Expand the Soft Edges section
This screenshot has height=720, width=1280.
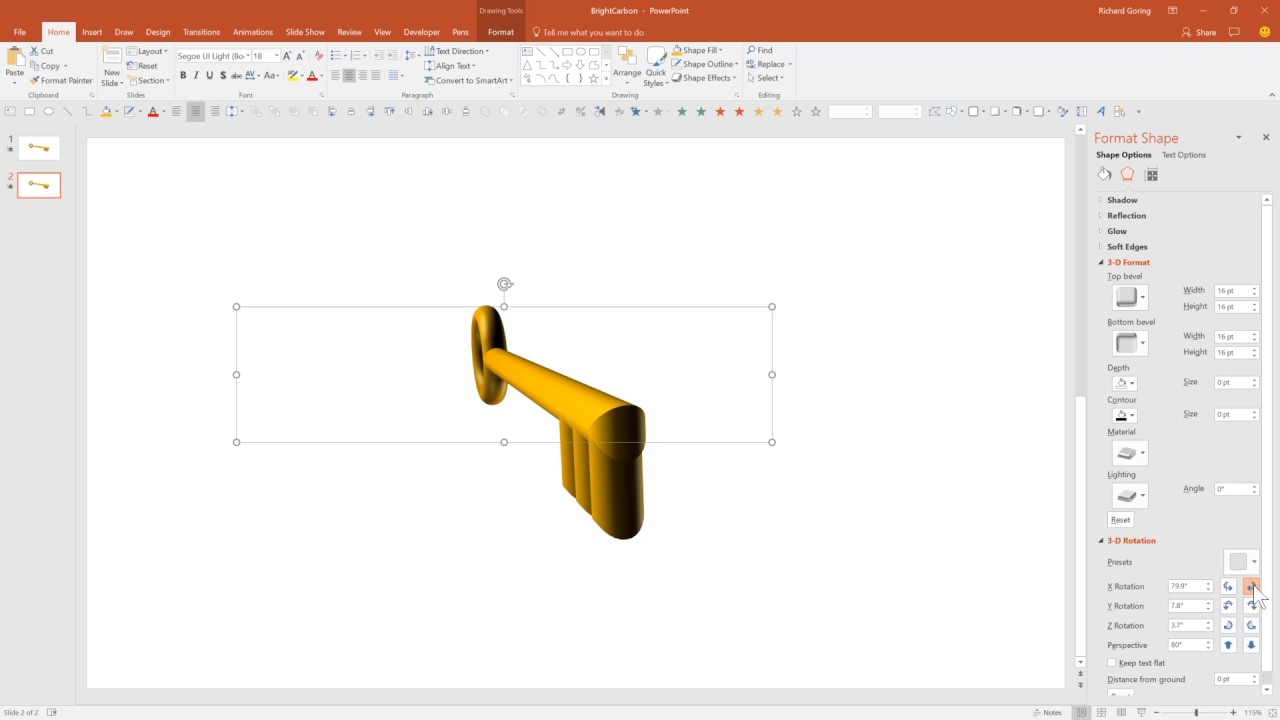[1127, 247]
